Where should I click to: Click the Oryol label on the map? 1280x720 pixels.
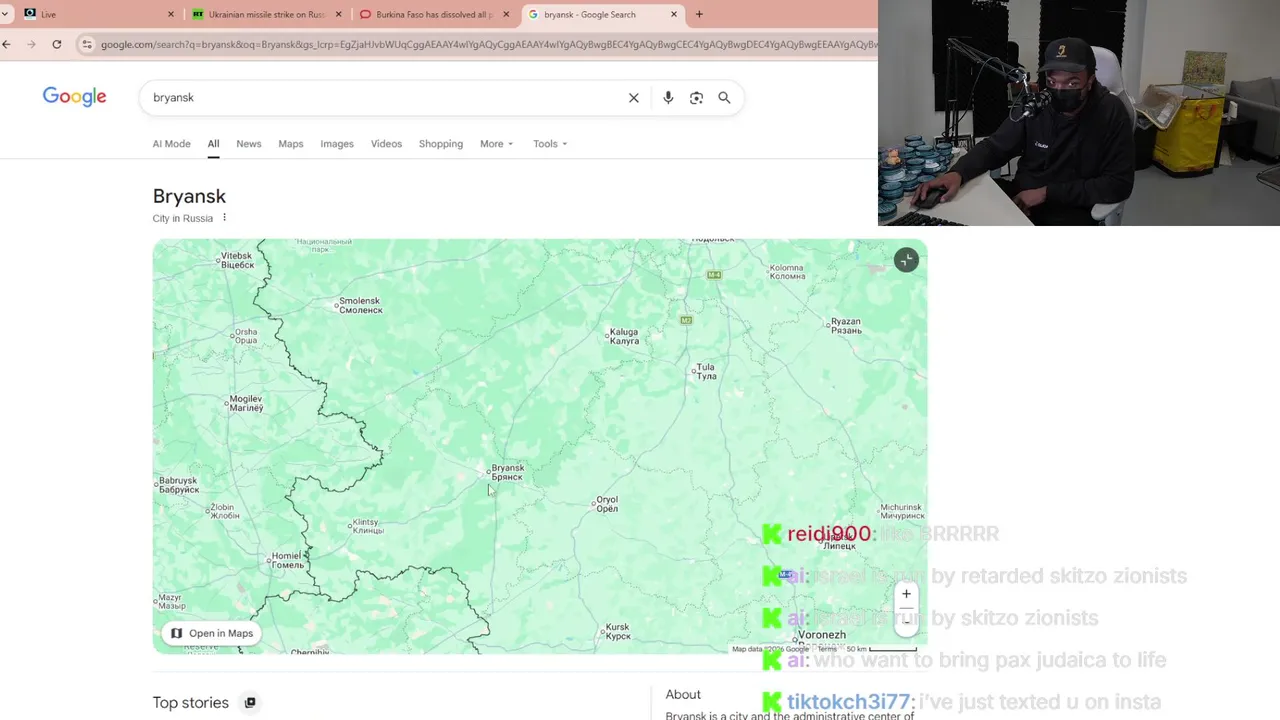coord(607,504)
